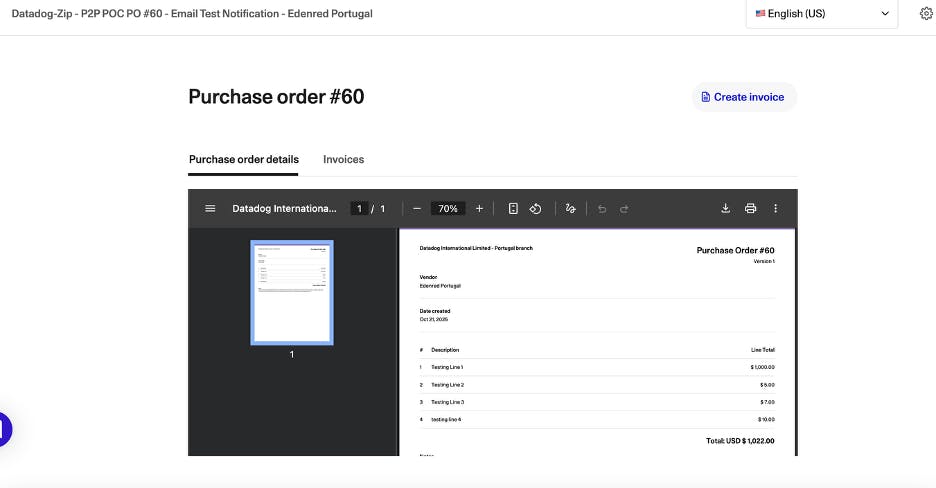Click the redo arrow in PDF toolbar
Image resolution: width=936 pixels, height=488 pixels.
(624, 209)
